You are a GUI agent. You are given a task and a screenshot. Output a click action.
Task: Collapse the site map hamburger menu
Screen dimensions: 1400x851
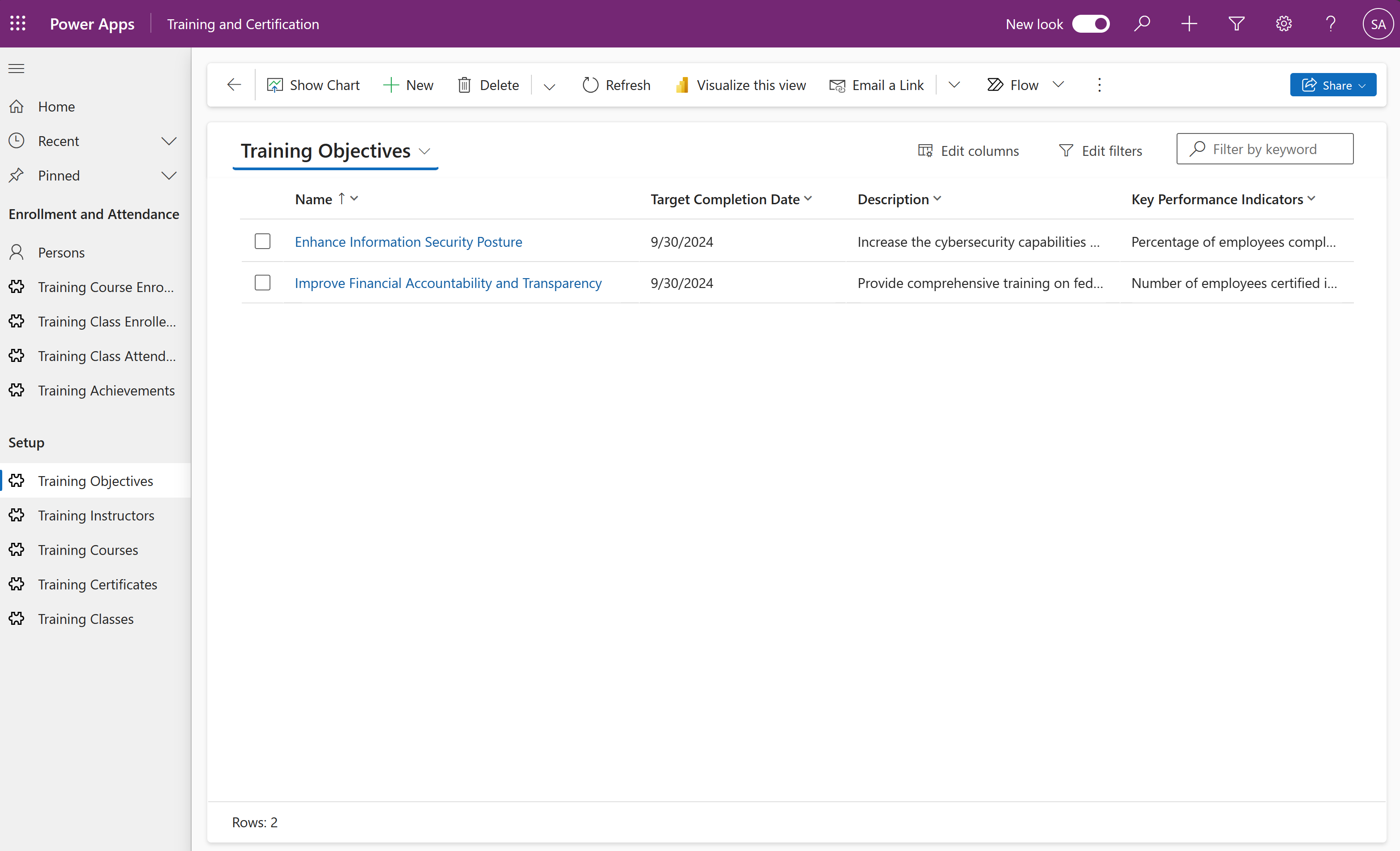pos(17,69)
